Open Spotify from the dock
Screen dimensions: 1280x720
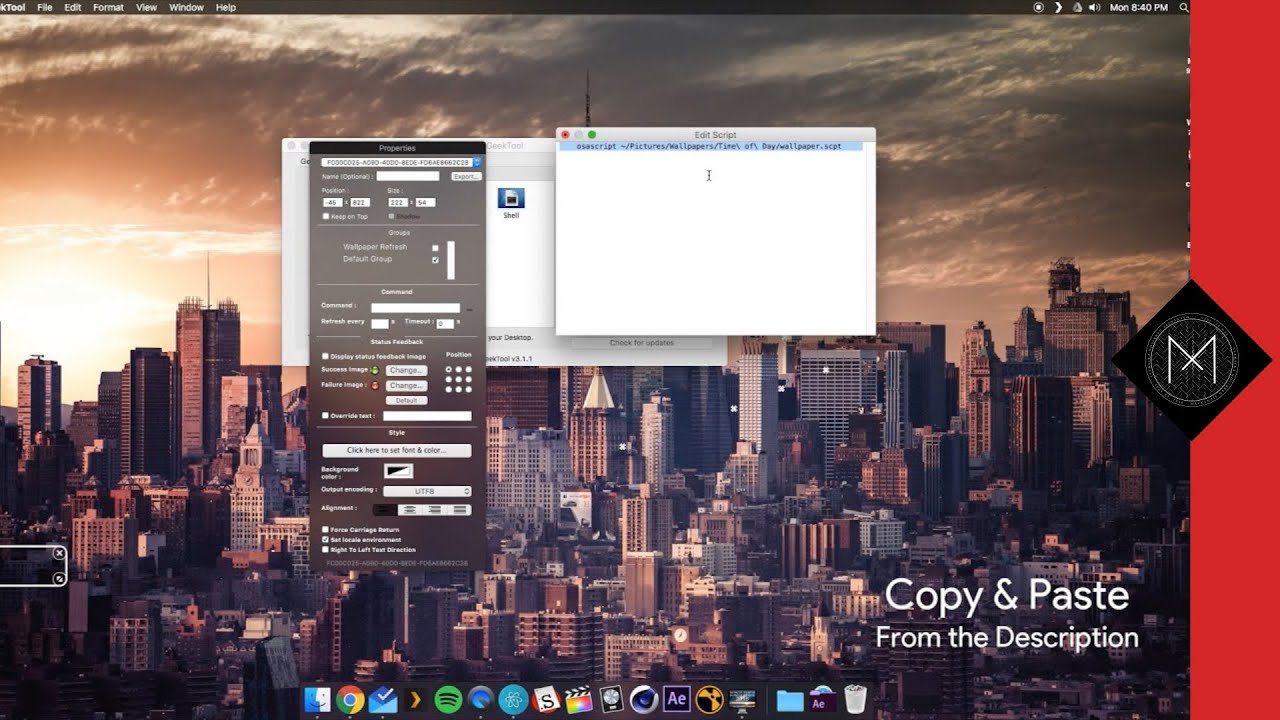tap(448, 700)
